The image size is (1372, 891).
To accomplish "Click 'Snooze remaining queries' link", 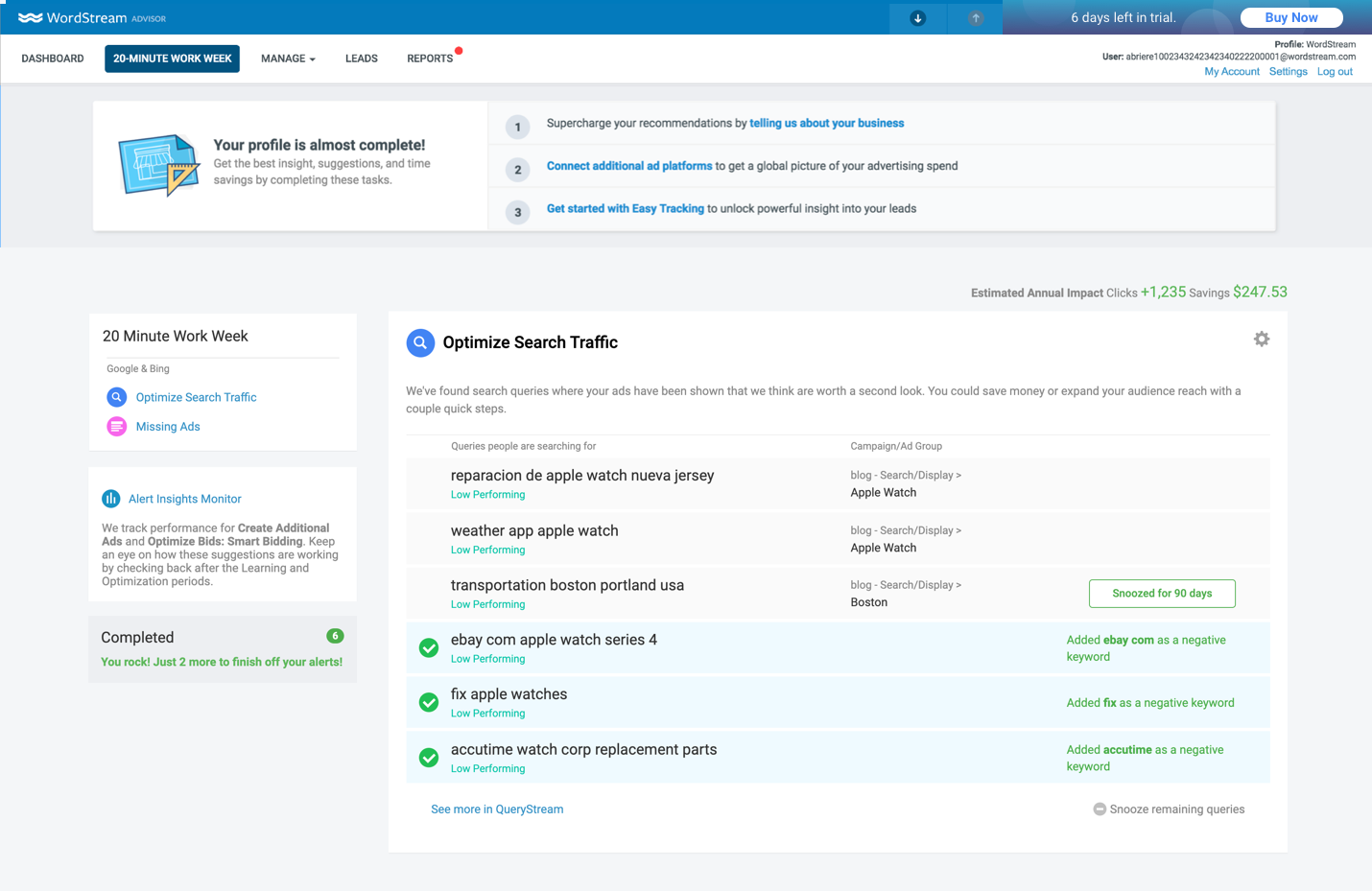I will click(1177, 809).
